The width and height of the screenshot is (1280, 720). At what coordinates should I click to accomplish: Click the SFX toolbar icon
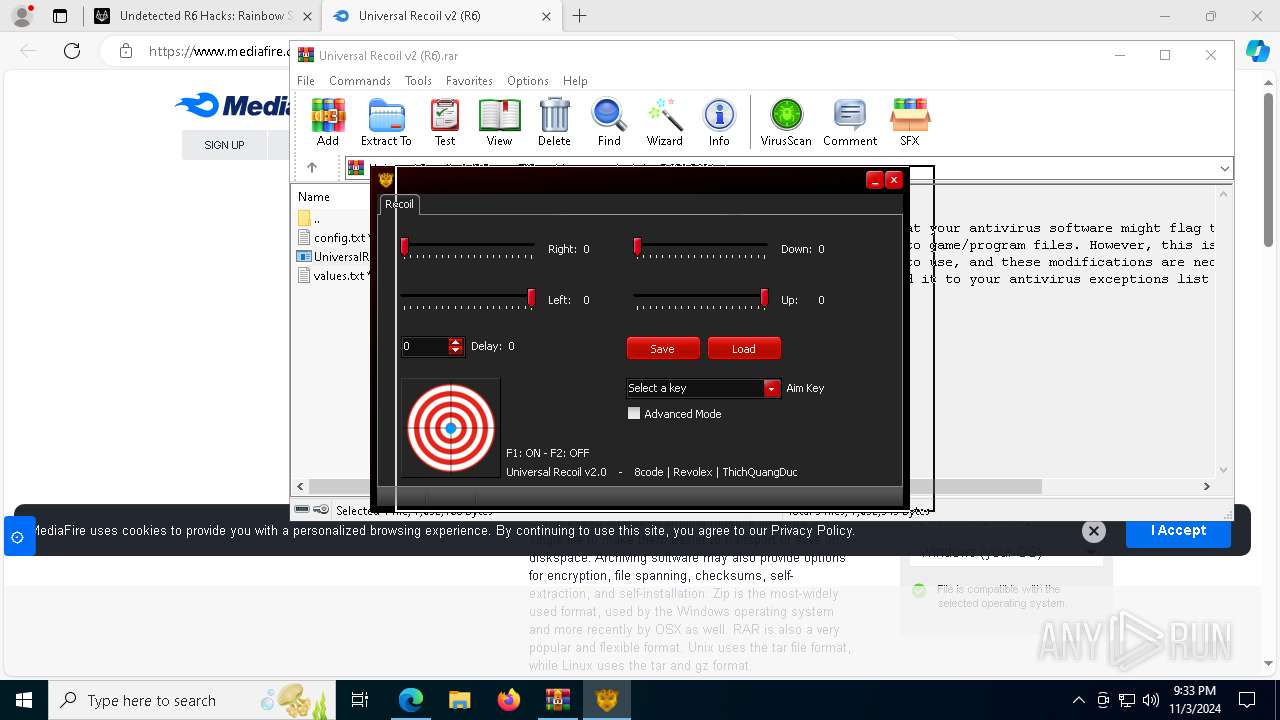[909, 122]
